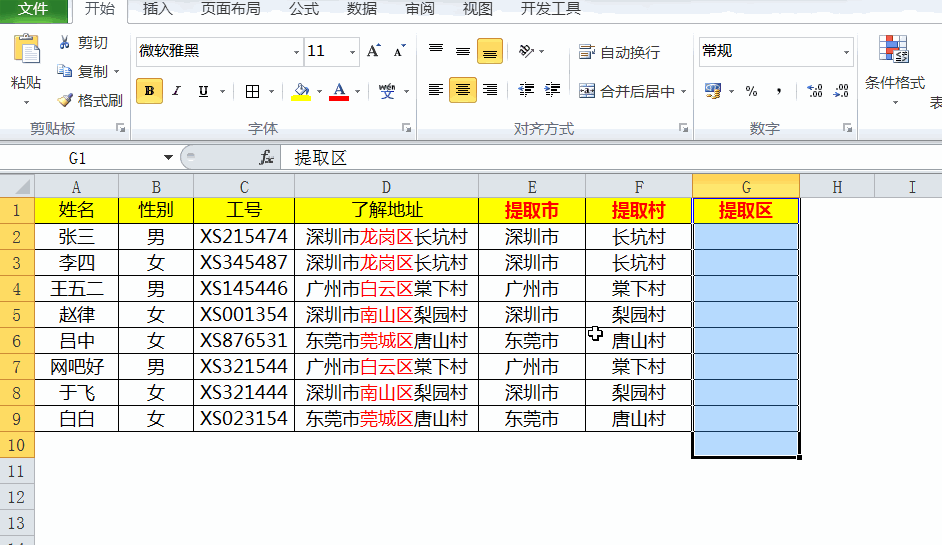Align text to the right
The height and width of the screenshot is (545, 942).
[490, 90]
